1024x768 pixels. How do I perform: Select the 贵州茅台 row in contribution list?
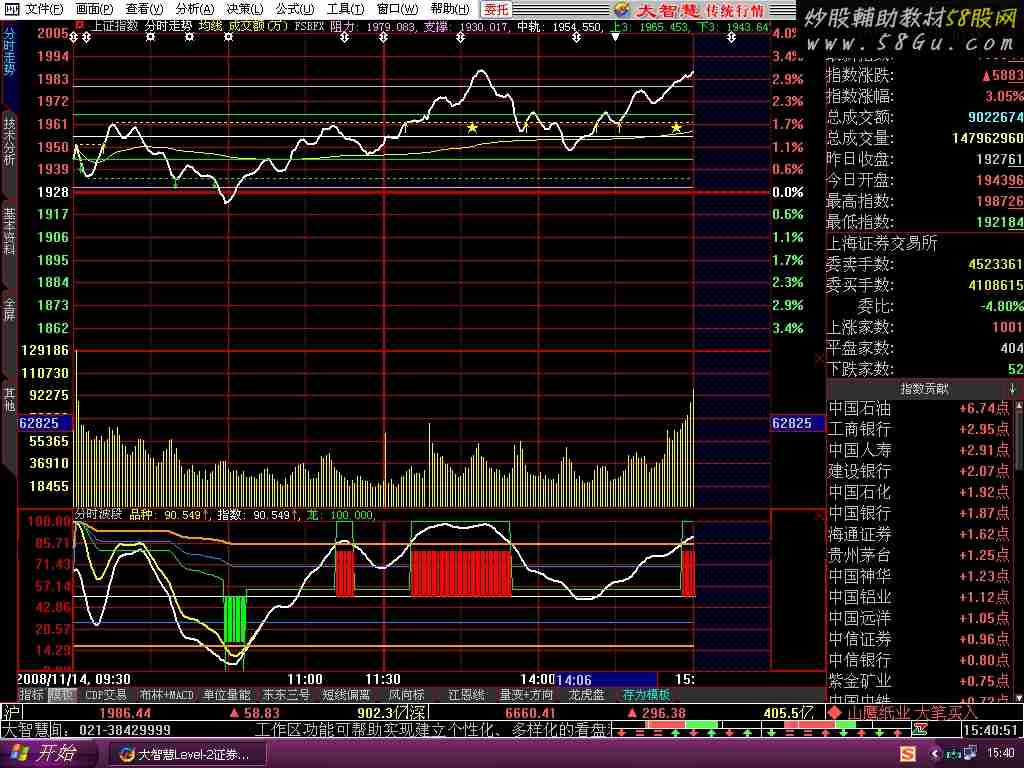tap(919, 555)
